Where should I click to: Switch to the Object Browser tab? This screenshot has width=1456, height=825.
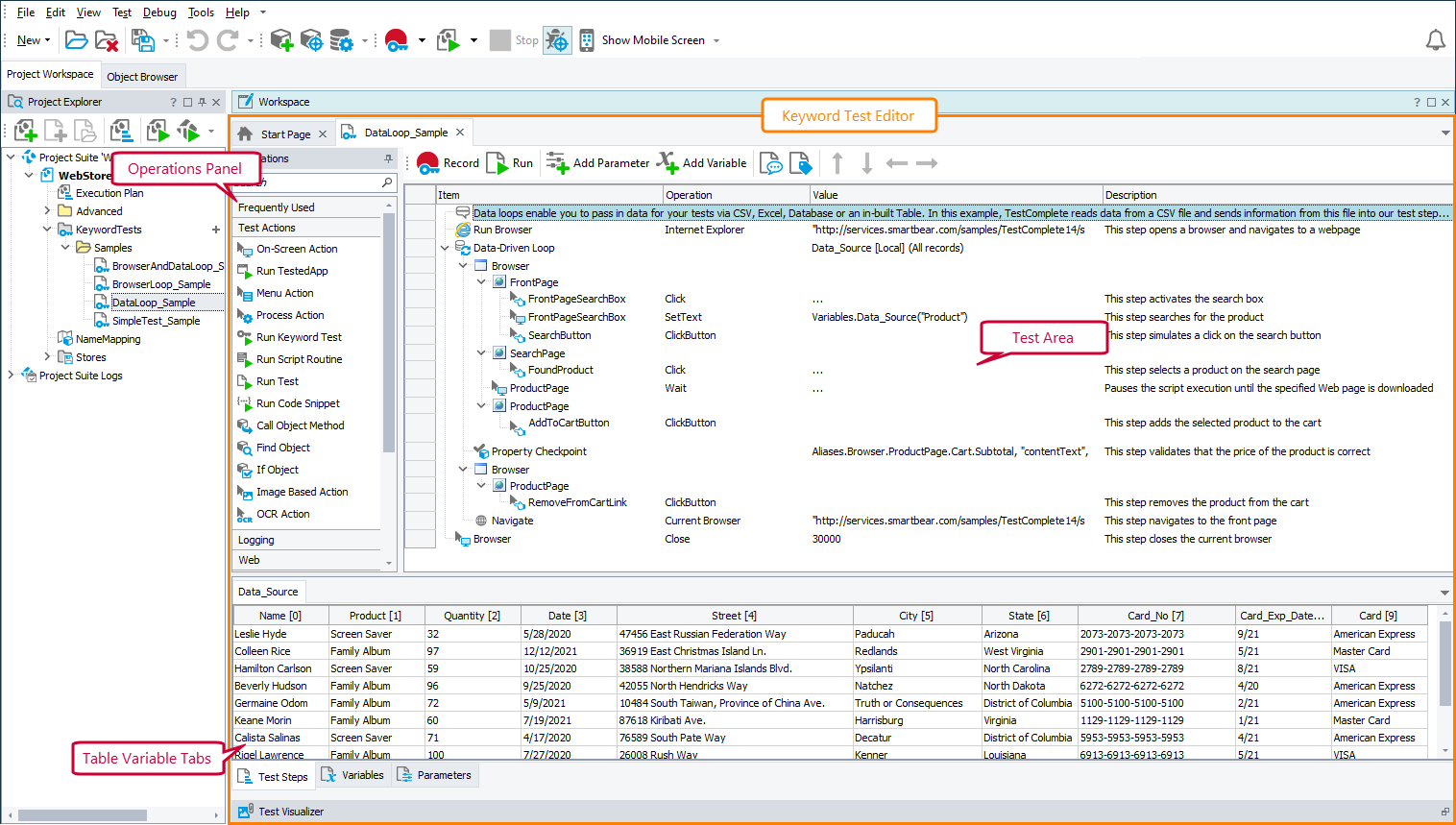[x=142, y=75]
